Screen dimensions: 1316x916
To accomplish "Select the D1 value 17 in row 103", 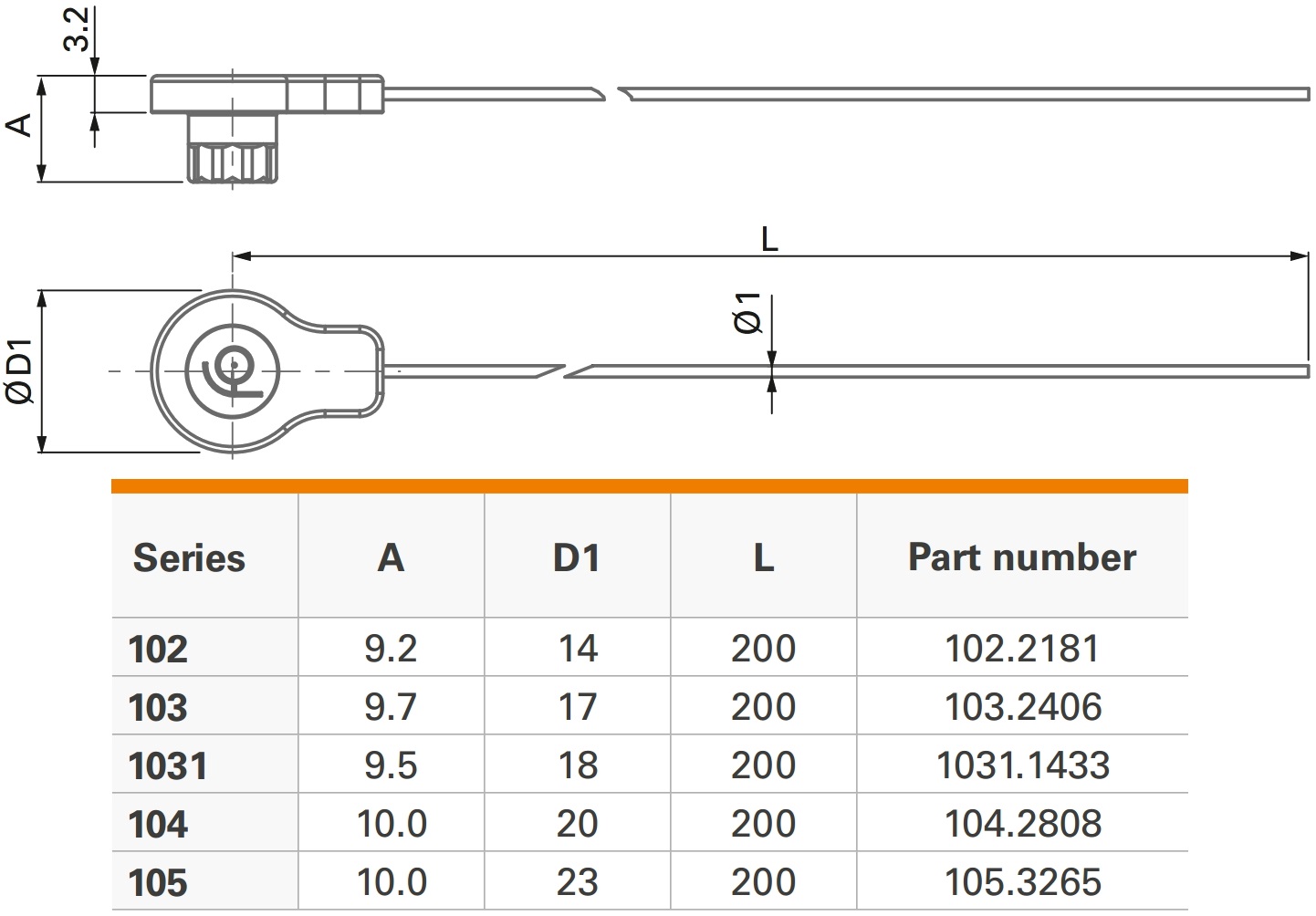I will [577, 707].
